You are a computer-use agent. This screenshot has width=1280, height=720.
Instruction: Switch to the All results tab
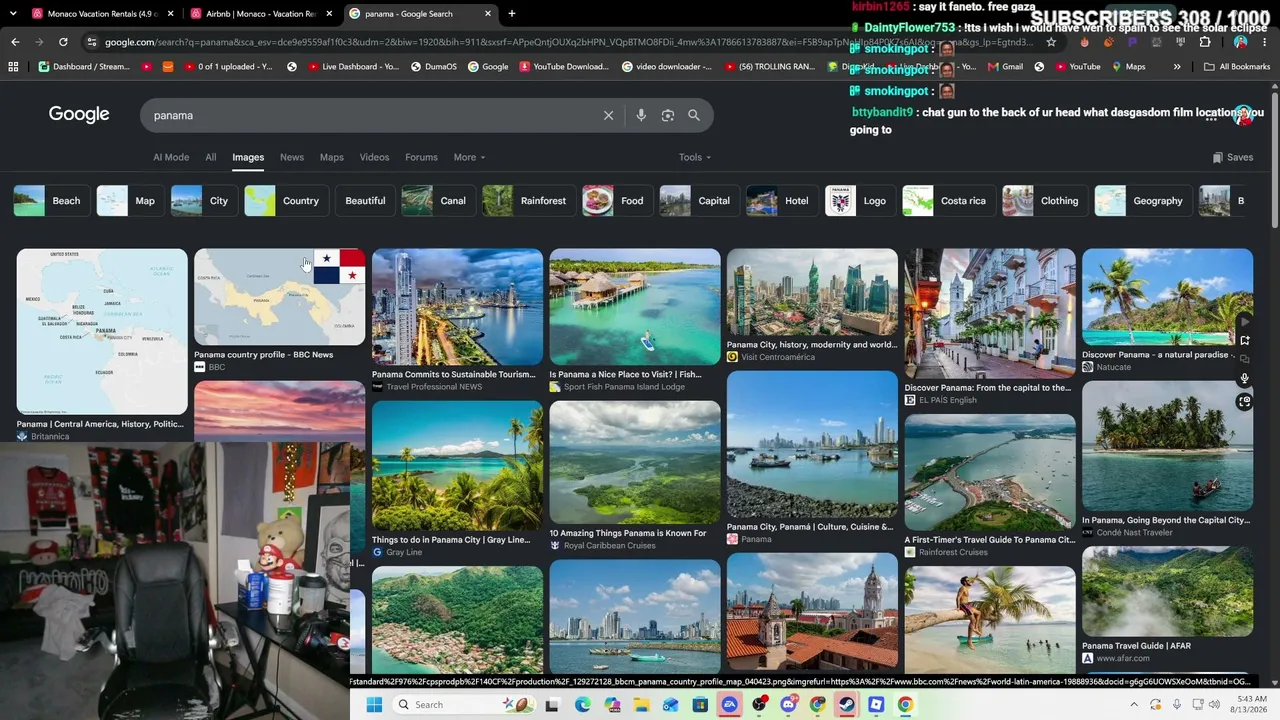click(x=211, y=157)
